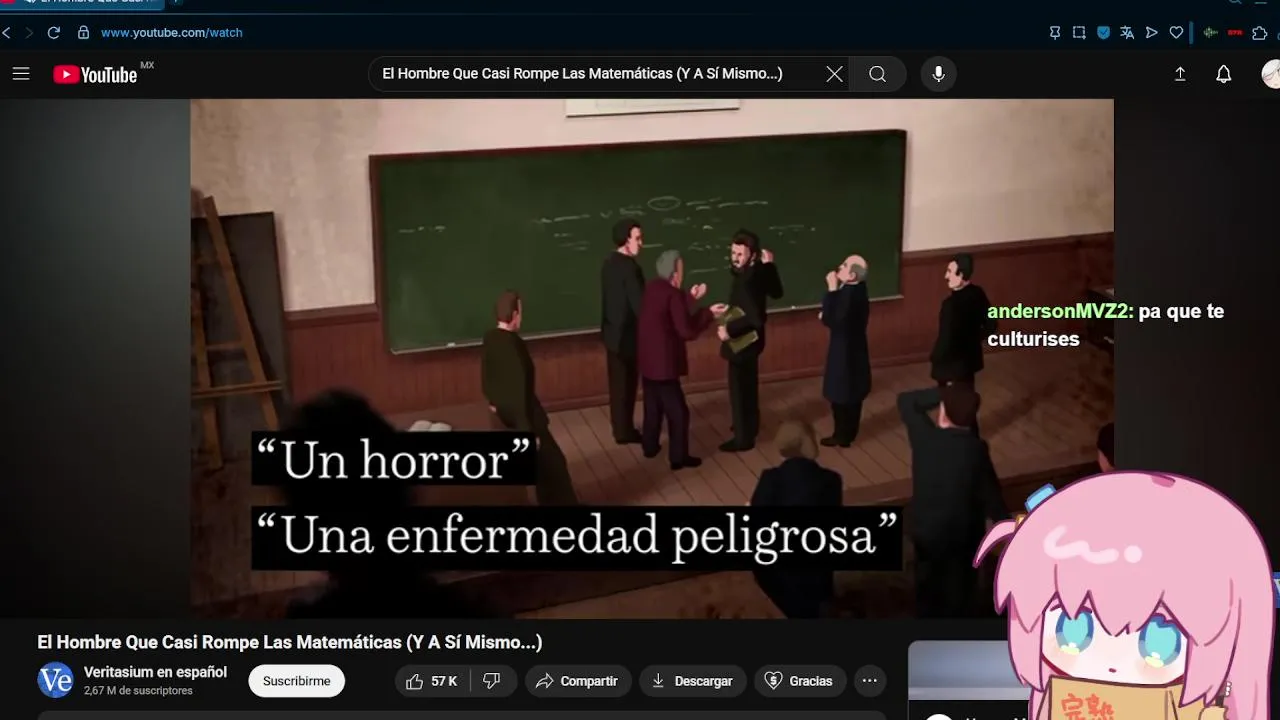Open the blue shield ad blocker
The width and height of the screenshot is (1280, 720).
point(1103,33)
